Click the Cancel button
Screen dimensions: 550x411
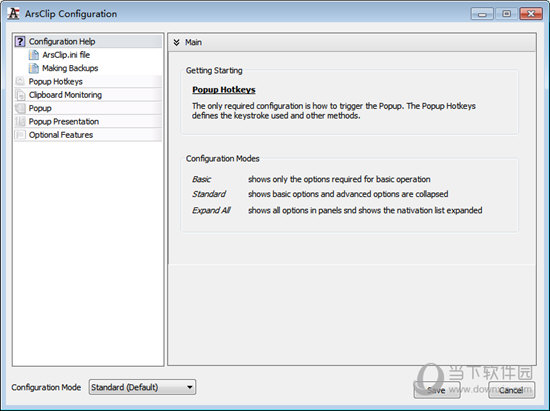point(511,390)
